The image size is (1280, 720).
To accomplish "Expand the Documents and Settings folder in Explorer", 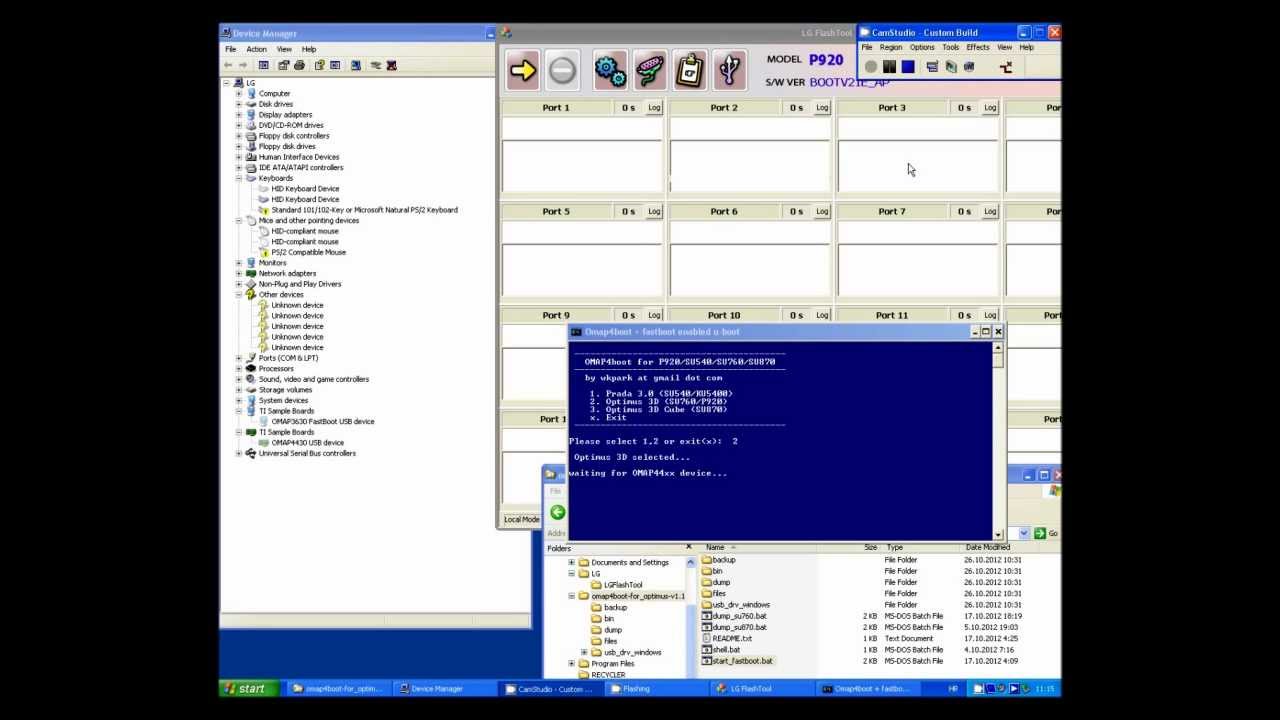I will pos(571,562).
